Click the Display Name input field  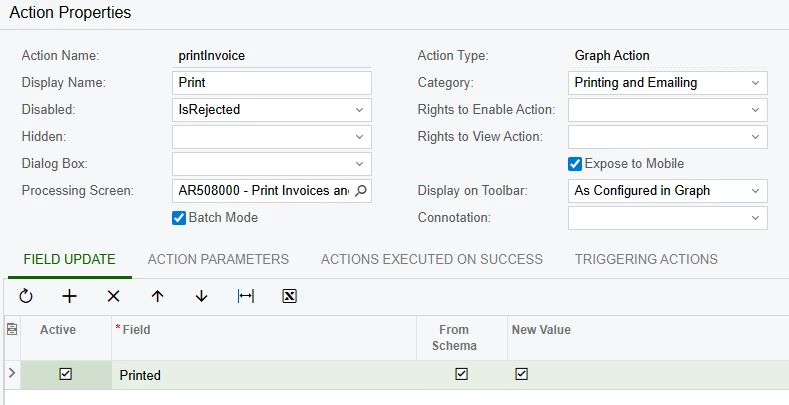coord(271,82)
